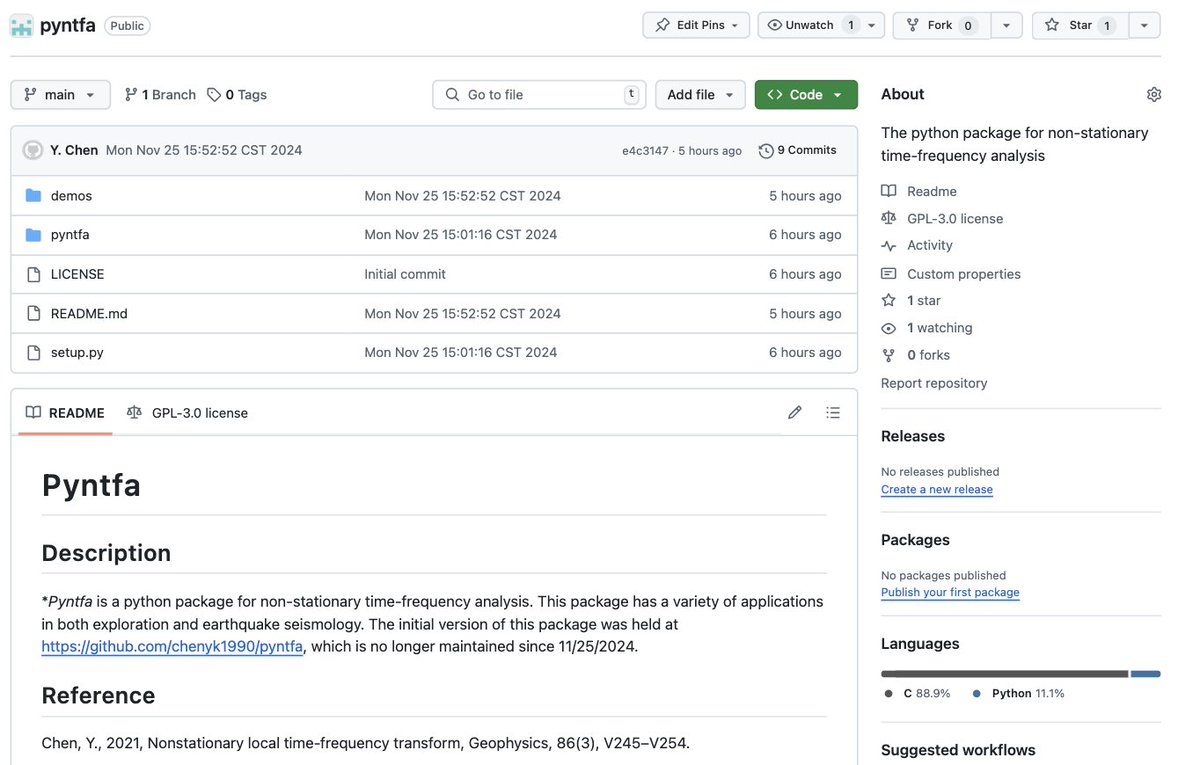Fork the repository
Image resolution: width=1200 pixels, height=765 pixels.
click(942, 25)
